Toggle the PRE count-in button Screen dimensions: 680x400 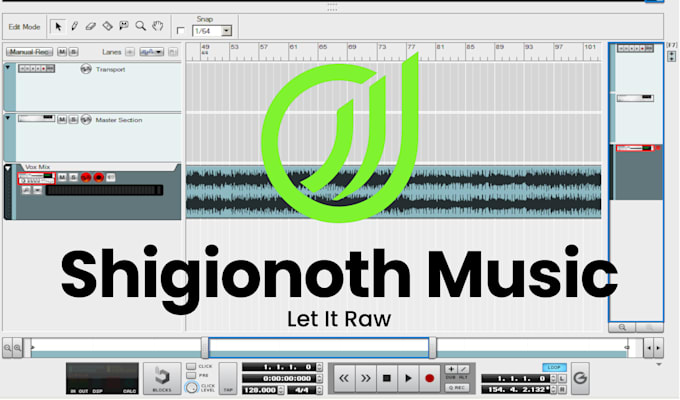tap(191, 375)
